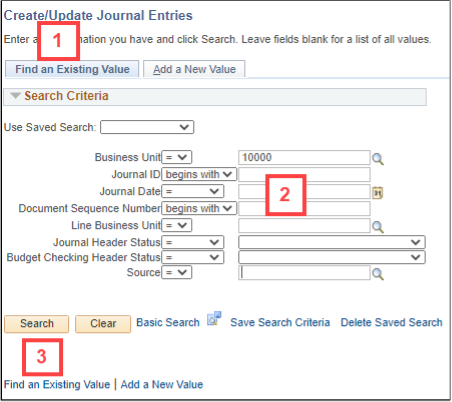The height and width of the screenshot is (402, 452).
Task: Click the Clear button
Action: point(103,324)
